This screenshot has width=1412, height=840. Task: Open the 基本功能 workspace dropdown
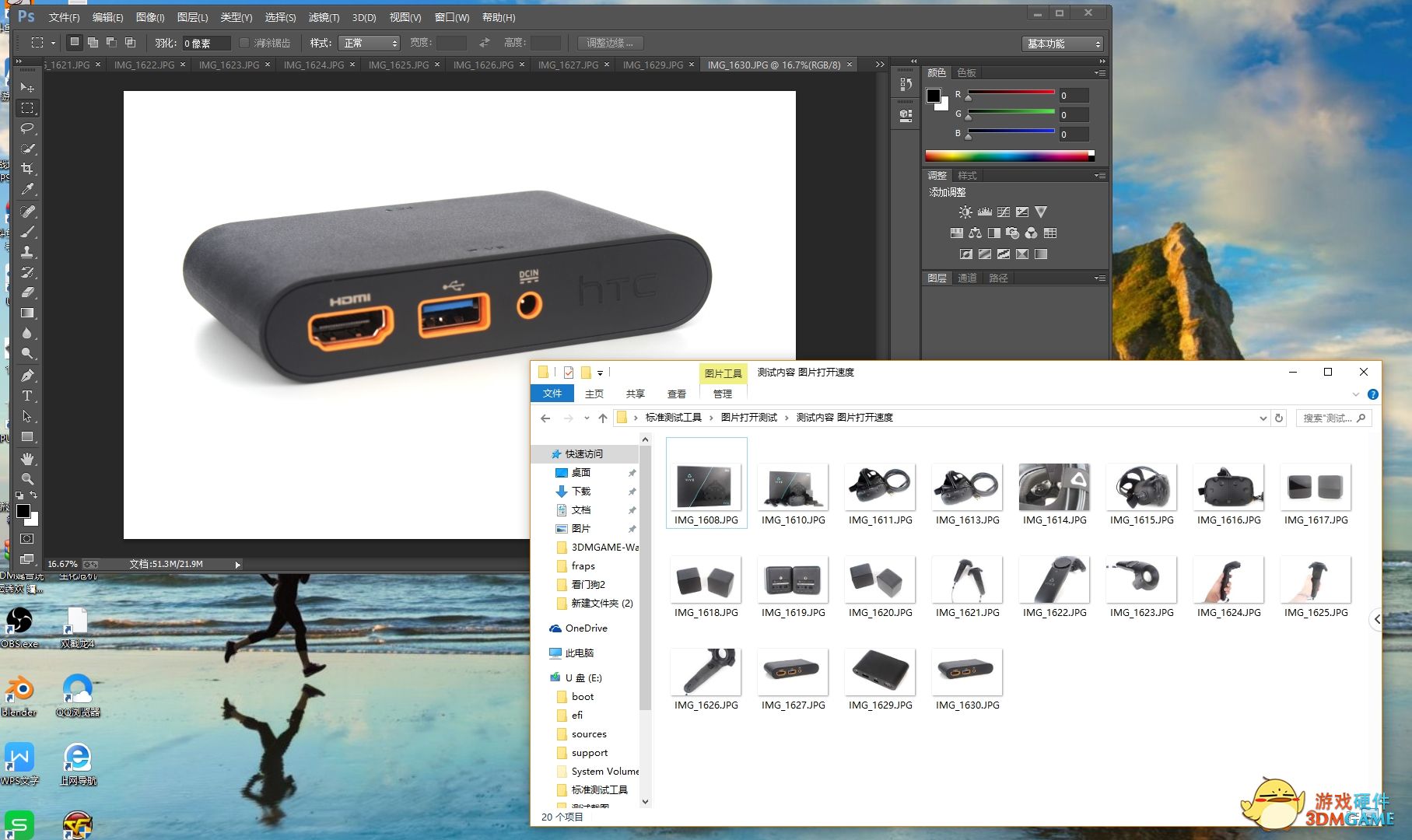(x=1062, y=44)
